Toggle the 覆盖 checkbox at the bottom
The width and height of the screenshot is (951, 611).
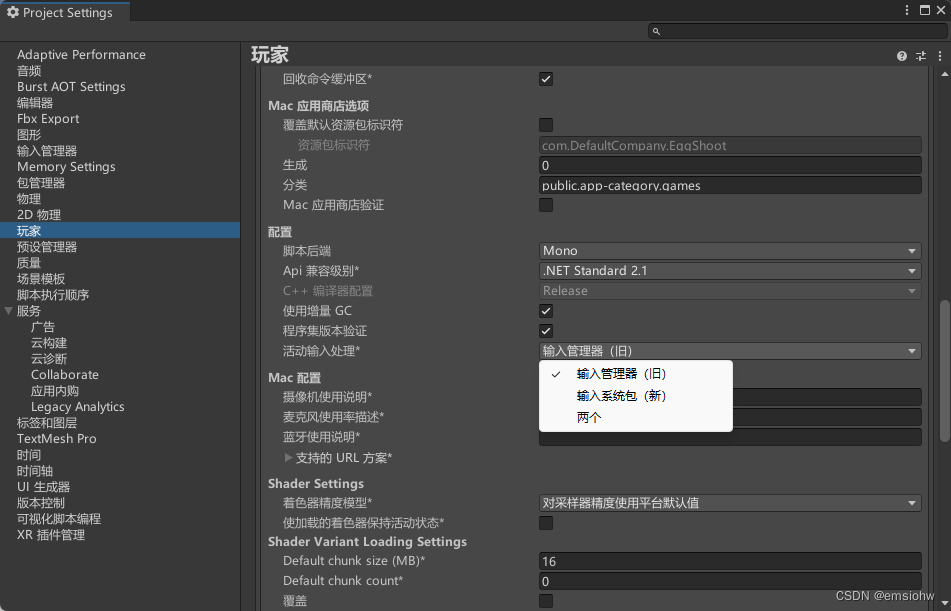[x=546, y=601]
